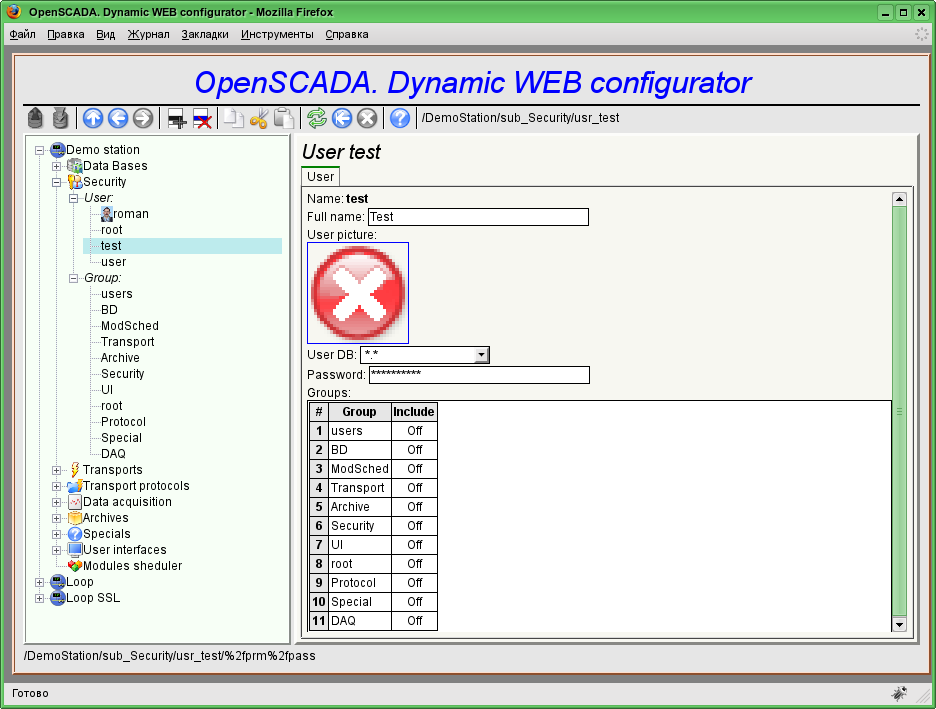936x709 pixels.
Task: Toggle Include for the DAQ group row
Action: pos(414,621)
